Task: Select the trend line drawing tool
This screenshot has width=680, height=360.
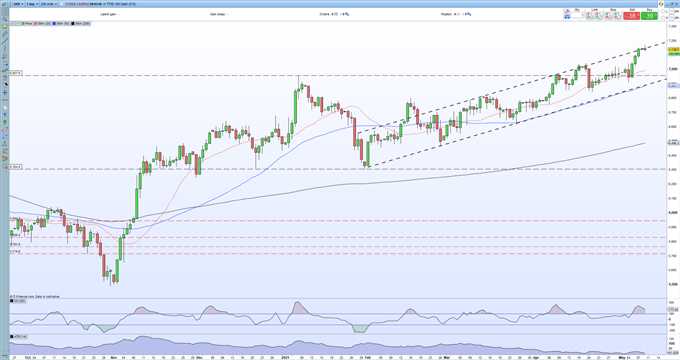Action: (x=5, y=41)
